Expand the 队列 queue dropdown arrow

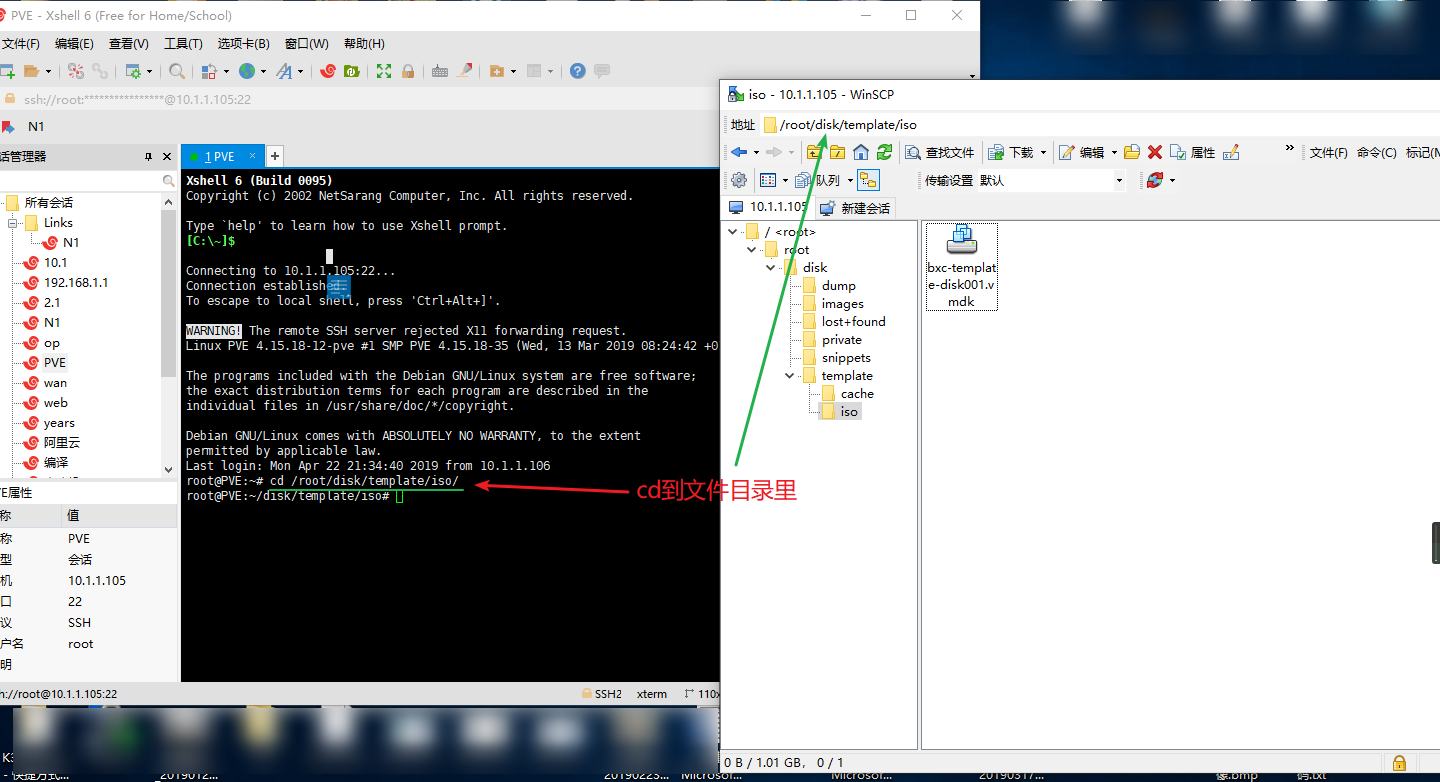(850, 180)
